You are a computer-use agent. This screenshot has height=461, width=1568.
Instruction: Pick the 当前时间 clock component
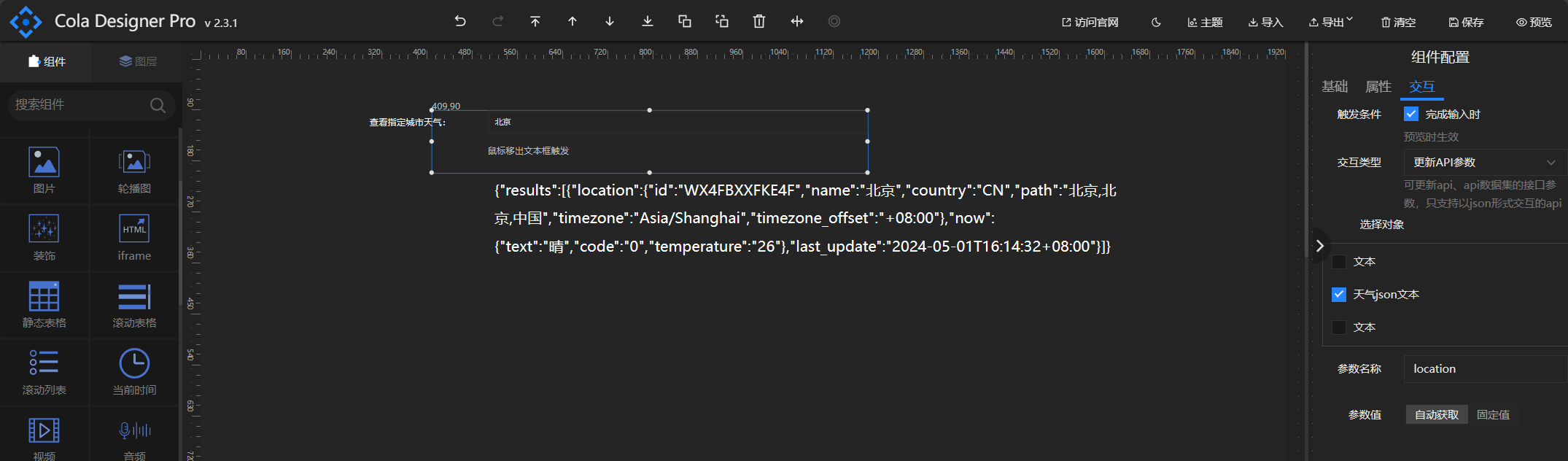[134, 371]
